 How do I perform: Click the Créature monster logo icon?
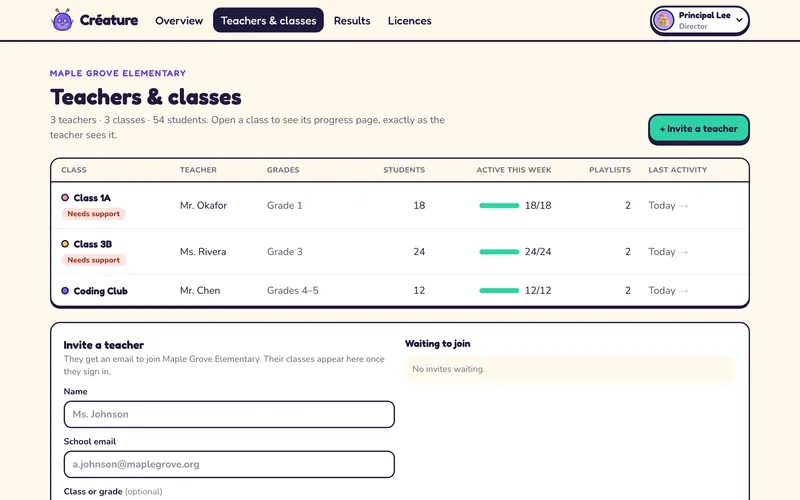click(62, 20)
